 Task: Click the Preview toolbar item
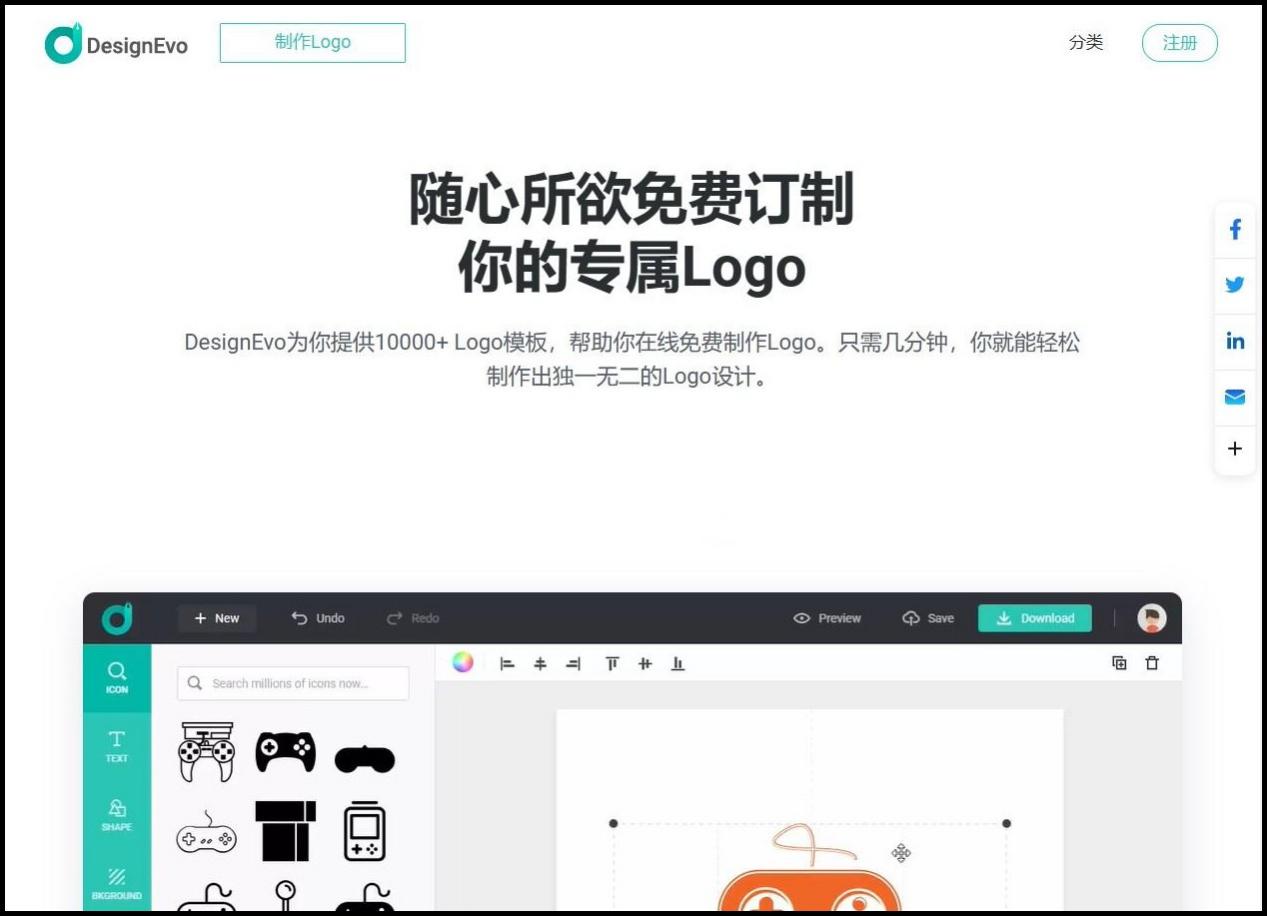pyautogui.click(x=827, y=618)
